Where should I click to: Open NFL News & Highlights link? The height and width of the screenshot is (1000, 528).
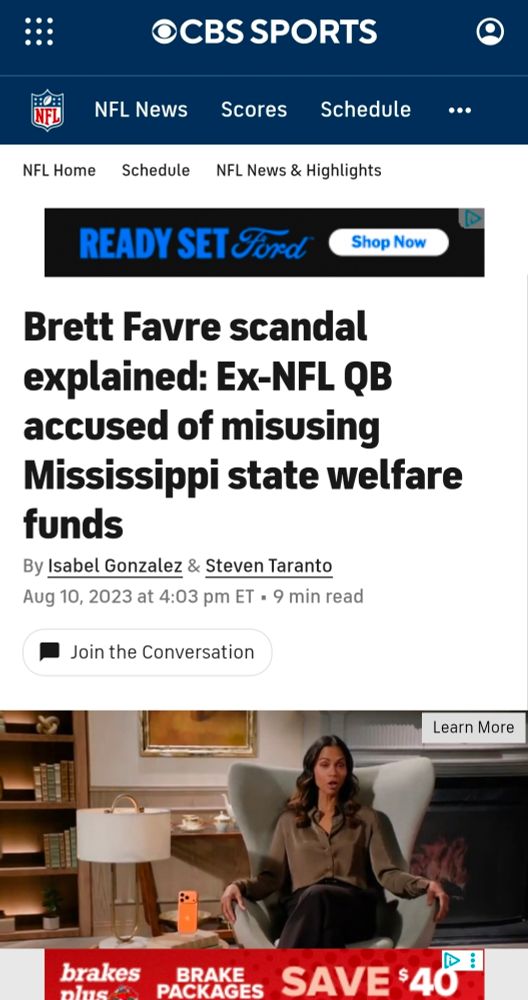point(298,170)
